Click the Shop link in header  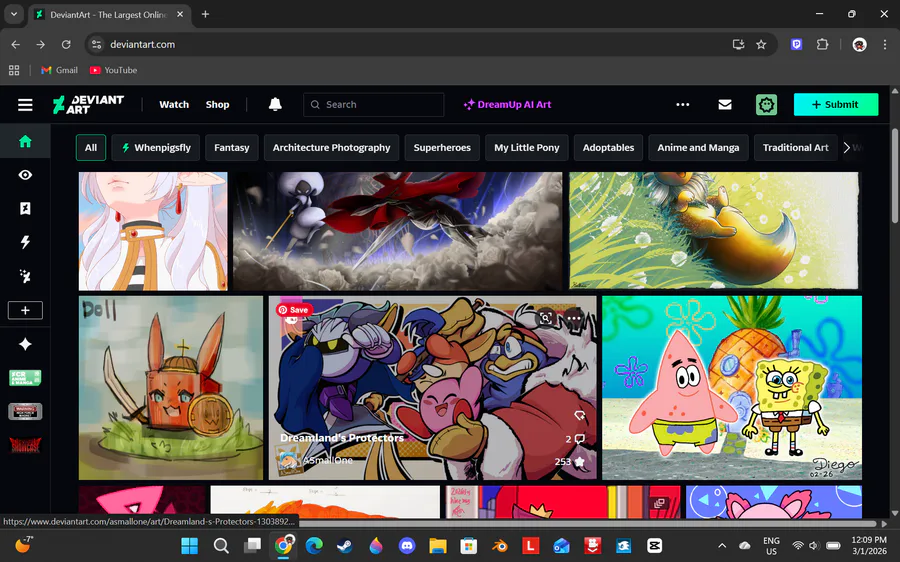tap(218, 104)
